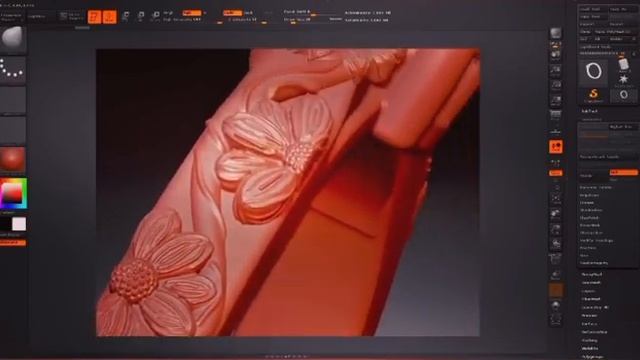The height and width of the screenshot is (360, 640).
Task: Open the empty alpha slot
Action: (x=13, y=100)
